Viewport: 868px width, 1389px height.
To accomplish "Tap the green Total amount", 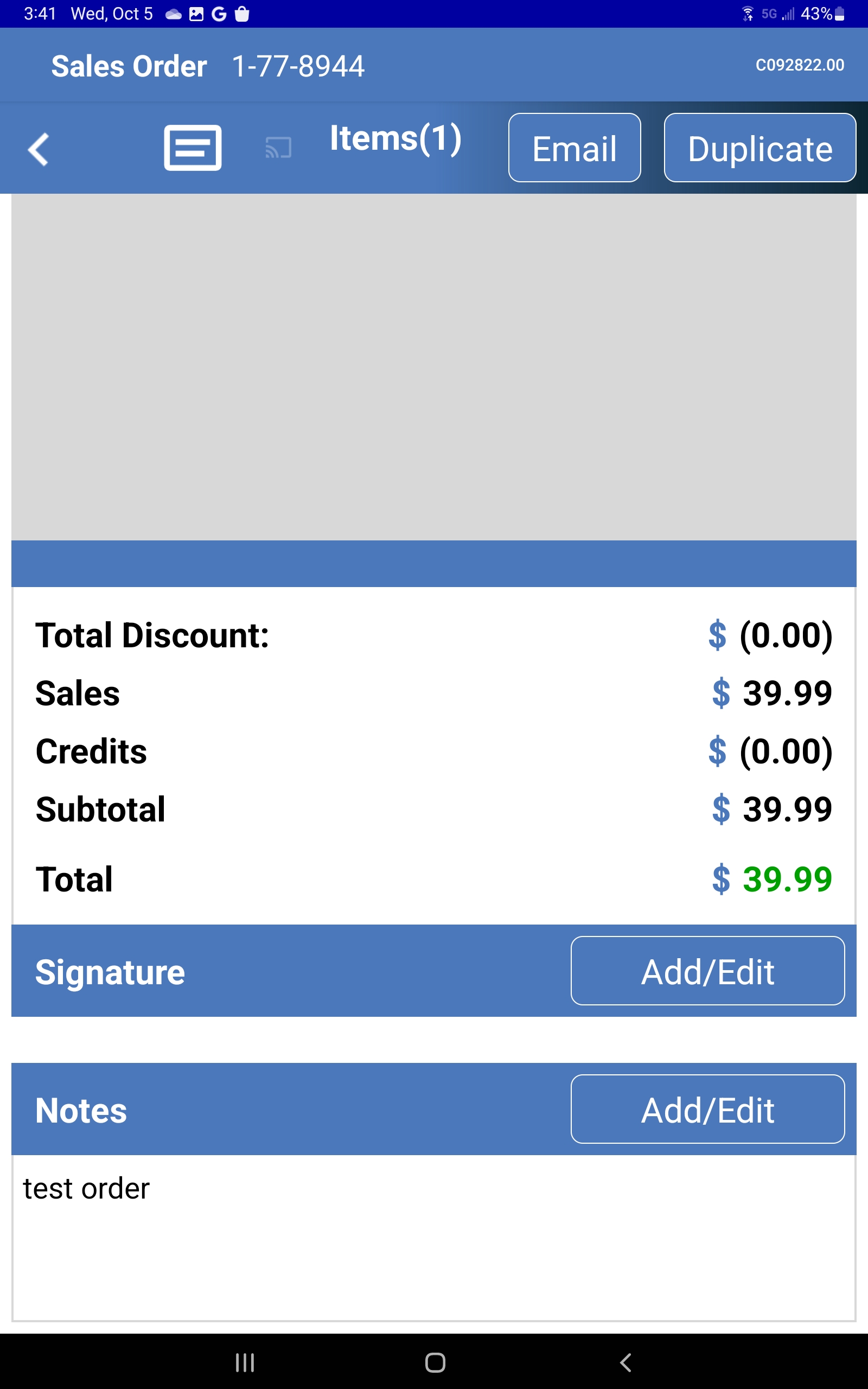I will click(787, 880).
